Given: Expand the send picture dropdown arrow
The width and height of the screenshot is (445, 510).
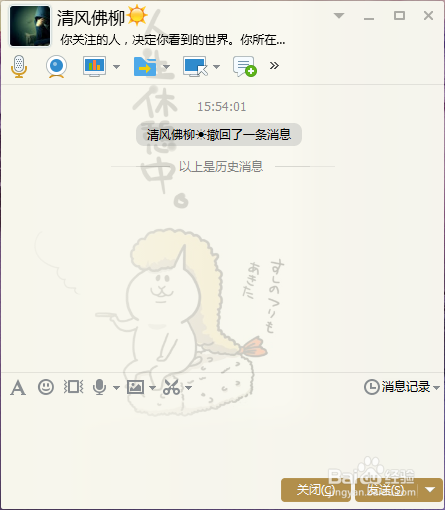Looking at the screenshot, I should click(152, 388).
